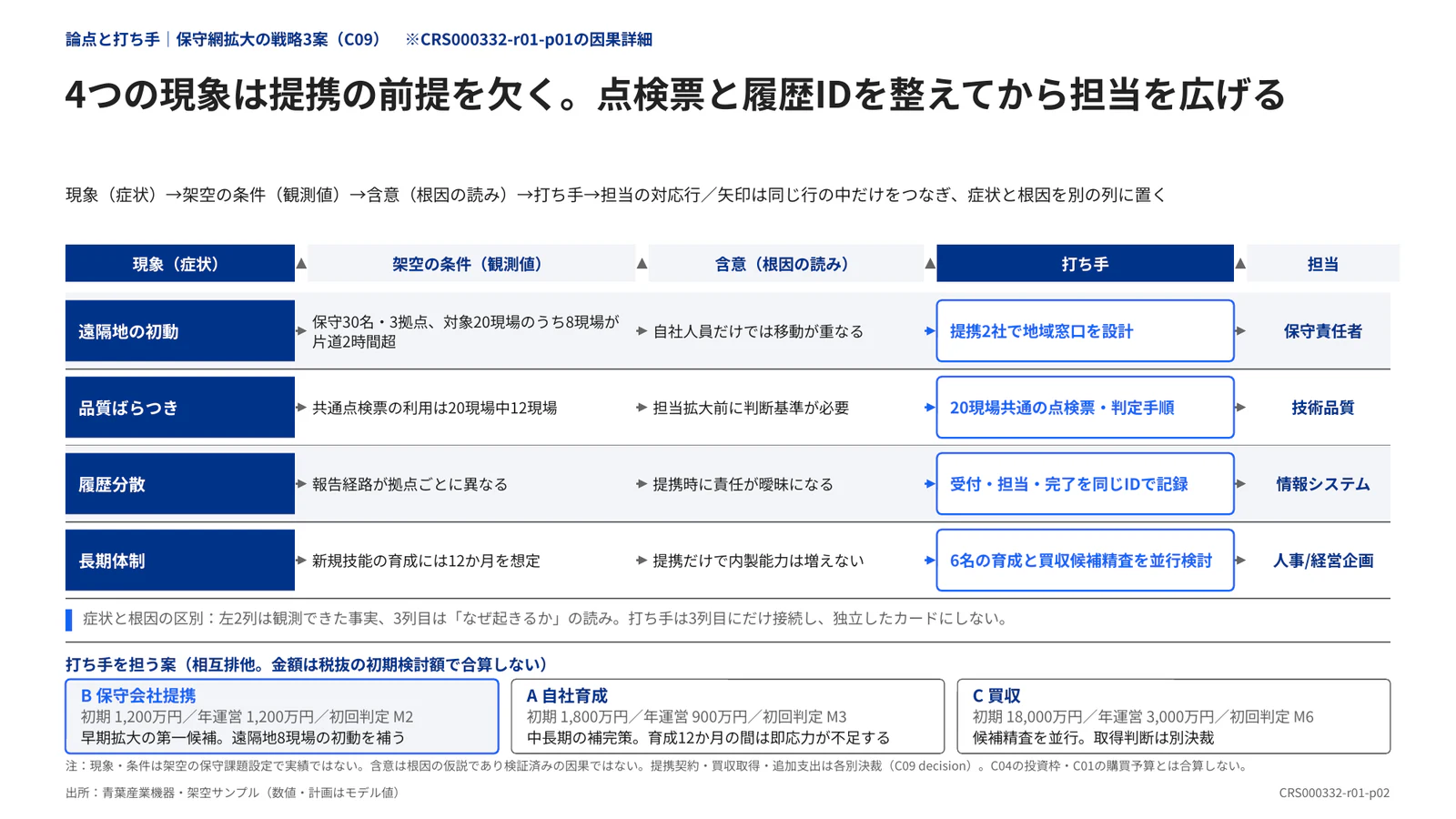Click the page code CRS000332-r01-p02

pyautogui.click(x=1334, y=793)
